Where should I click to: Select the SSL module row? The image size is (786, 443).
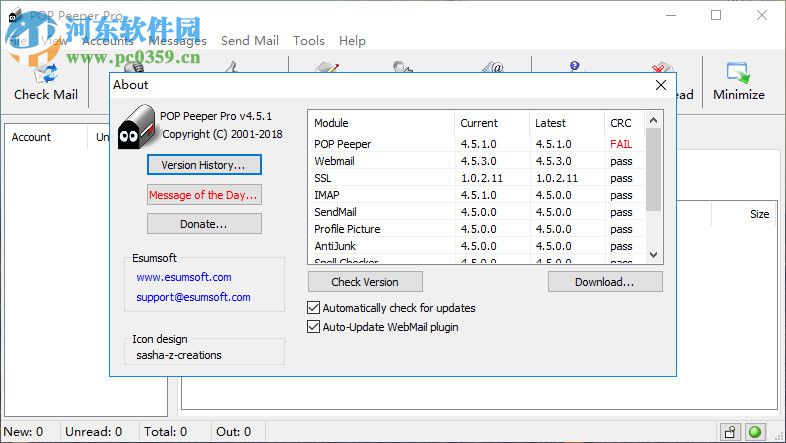(477, 178)
